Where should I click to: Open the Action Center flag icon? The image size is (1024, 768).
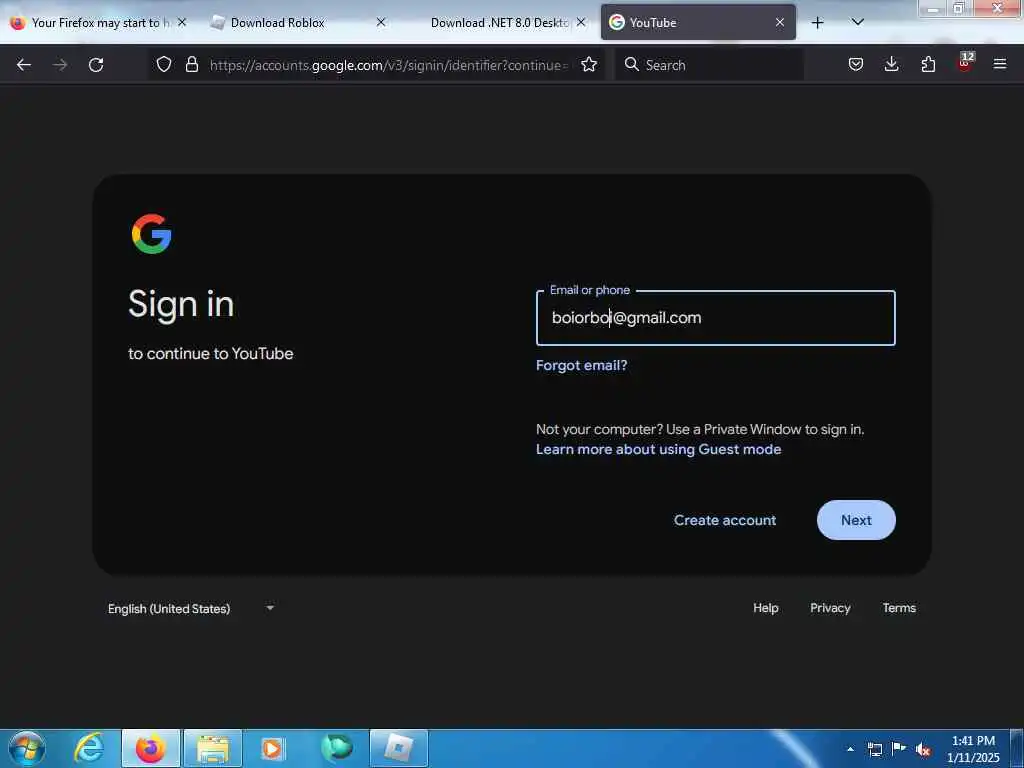[899, 749]
